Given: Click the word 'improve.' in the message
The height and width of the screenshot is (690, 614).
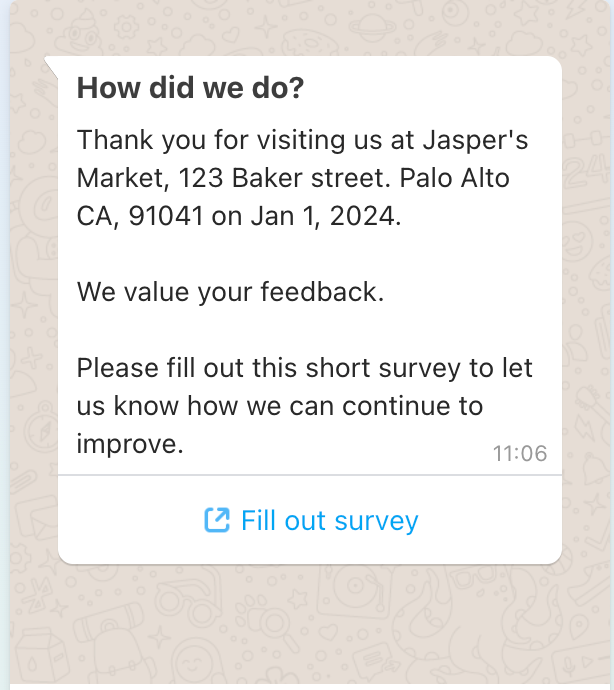Looking at the screenshot, I should click(x=130, y=444).
